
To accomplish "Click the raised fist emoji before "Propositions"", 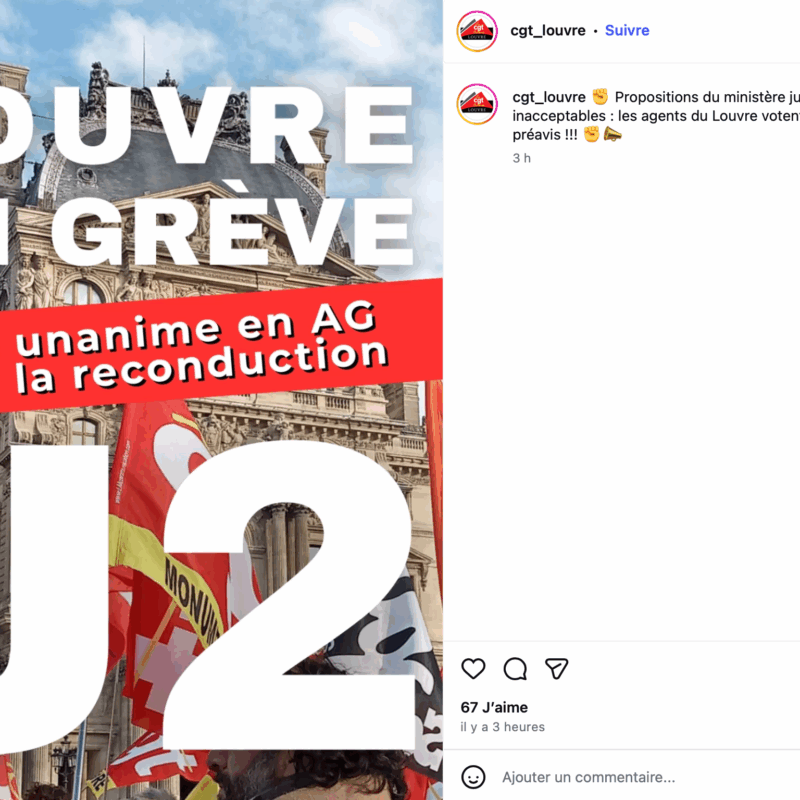I will pos(600,96).
